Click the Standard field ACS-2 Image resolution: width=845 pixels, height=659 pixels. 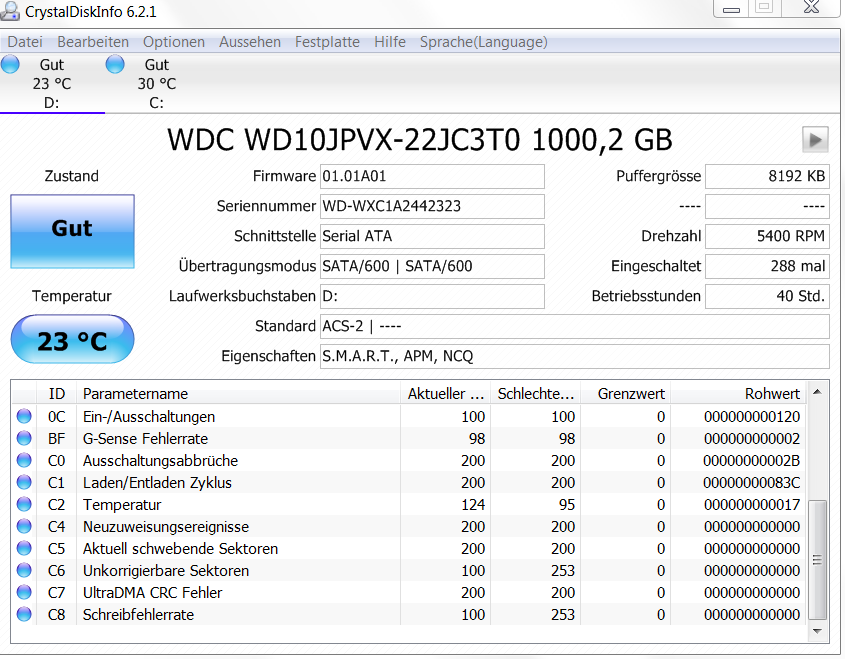(574, 327)
